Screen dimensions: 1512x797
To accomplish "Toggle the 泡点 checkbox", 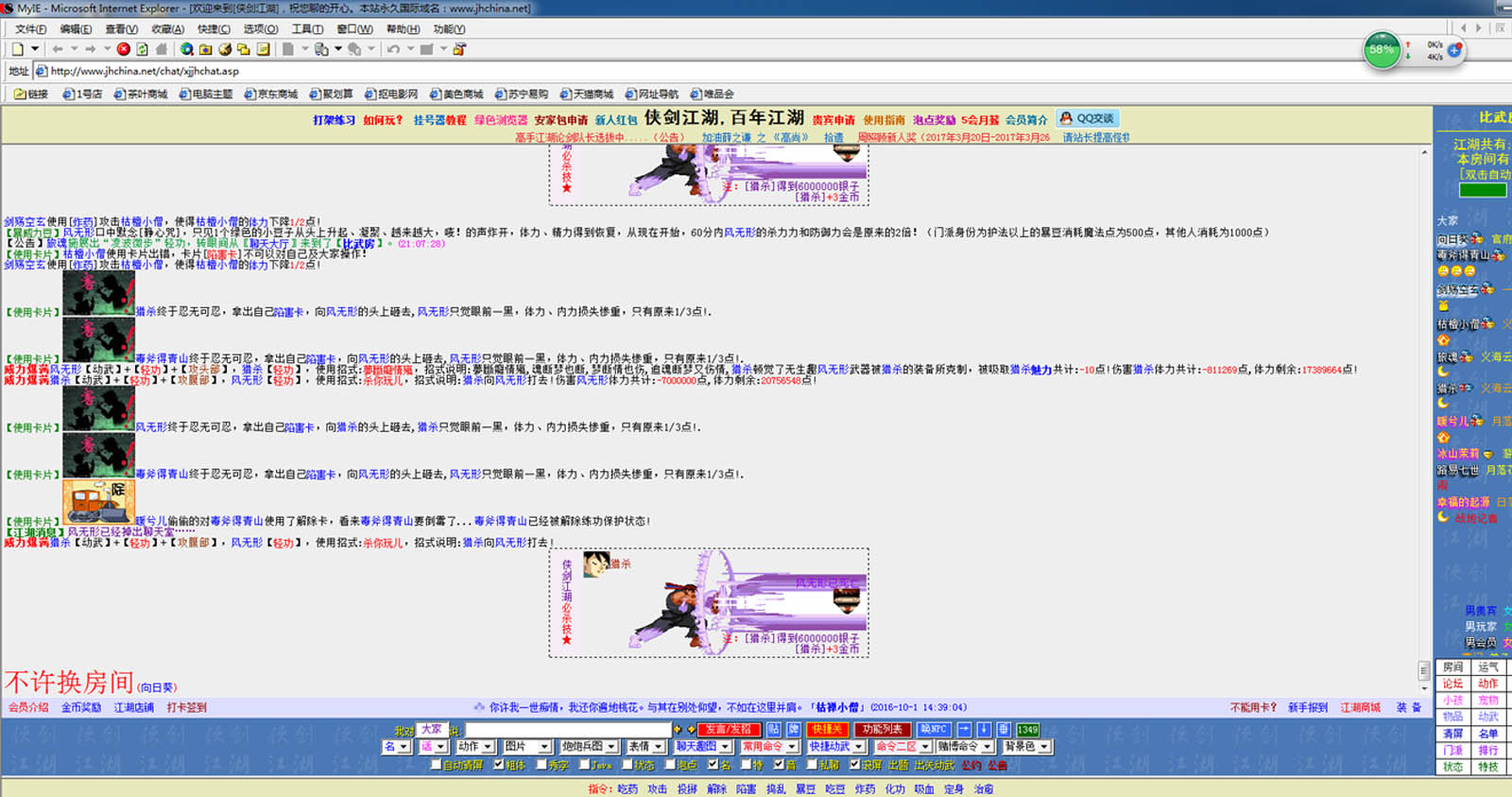I will click(670, 764).
